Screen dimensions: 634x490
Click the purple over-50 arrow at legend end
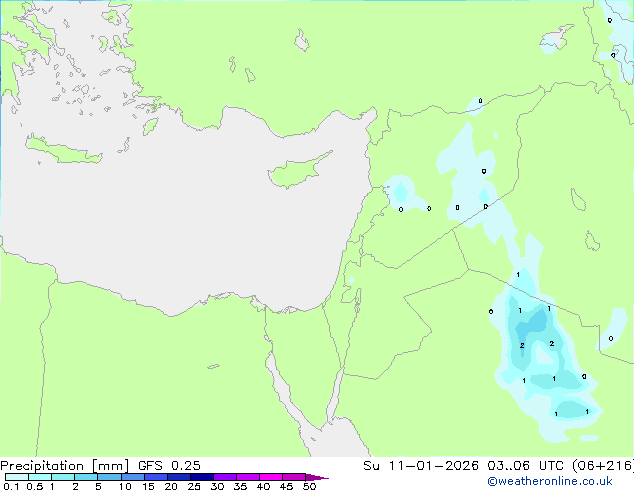coord(317,477)
